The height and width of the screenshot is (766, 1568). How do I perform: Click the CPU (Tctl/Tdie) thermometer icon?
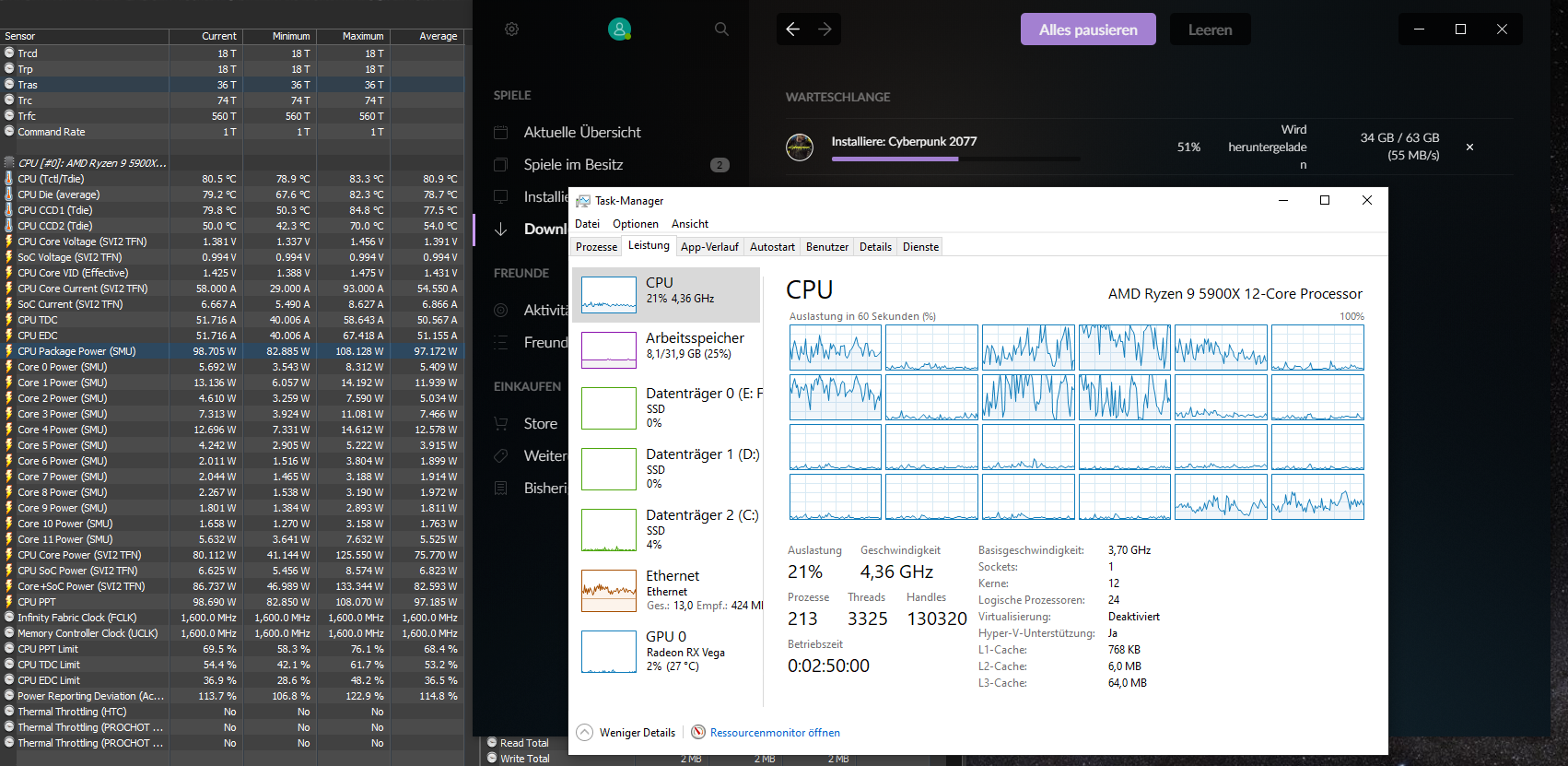9,179
